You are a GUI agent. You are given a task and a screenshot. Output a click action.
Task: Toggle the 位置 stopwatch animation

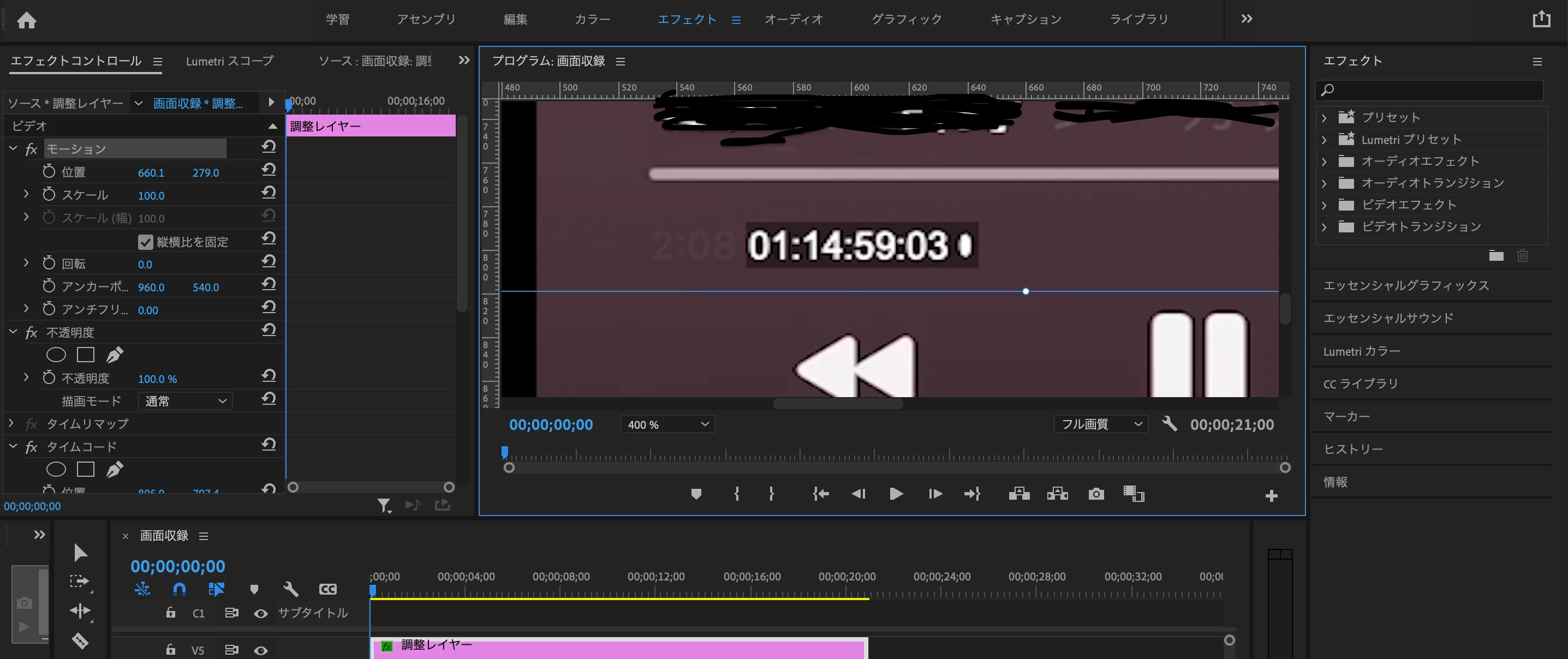(49, 172)
